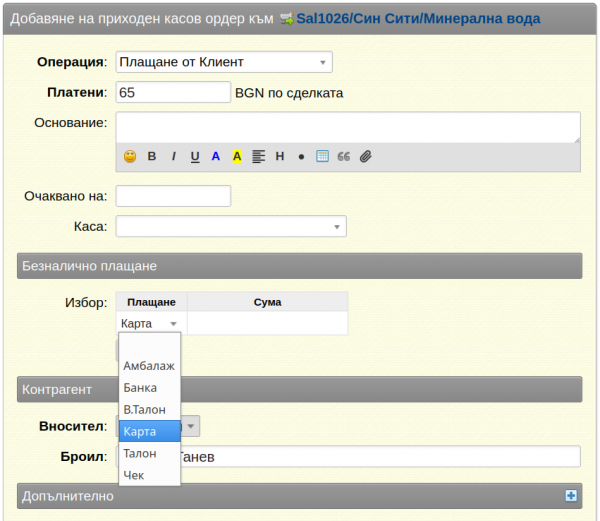Change text color with blue A icon

click(216, 156)
